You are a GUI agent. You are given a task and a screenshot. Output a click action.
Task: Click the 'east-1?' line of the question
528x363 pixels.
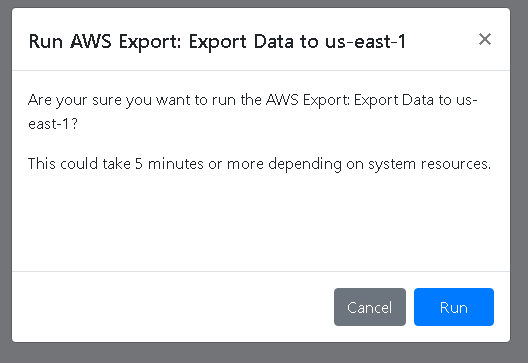[x=53, y=124]
